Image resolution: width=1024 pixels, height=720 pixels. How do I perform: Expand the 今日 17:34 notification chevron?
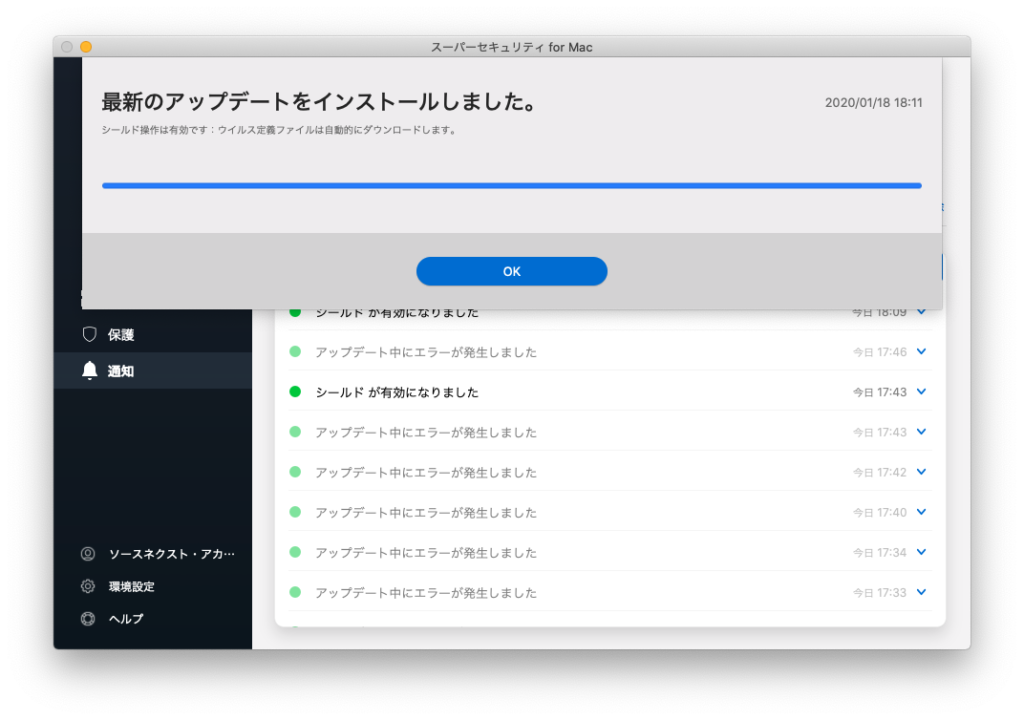921,552
